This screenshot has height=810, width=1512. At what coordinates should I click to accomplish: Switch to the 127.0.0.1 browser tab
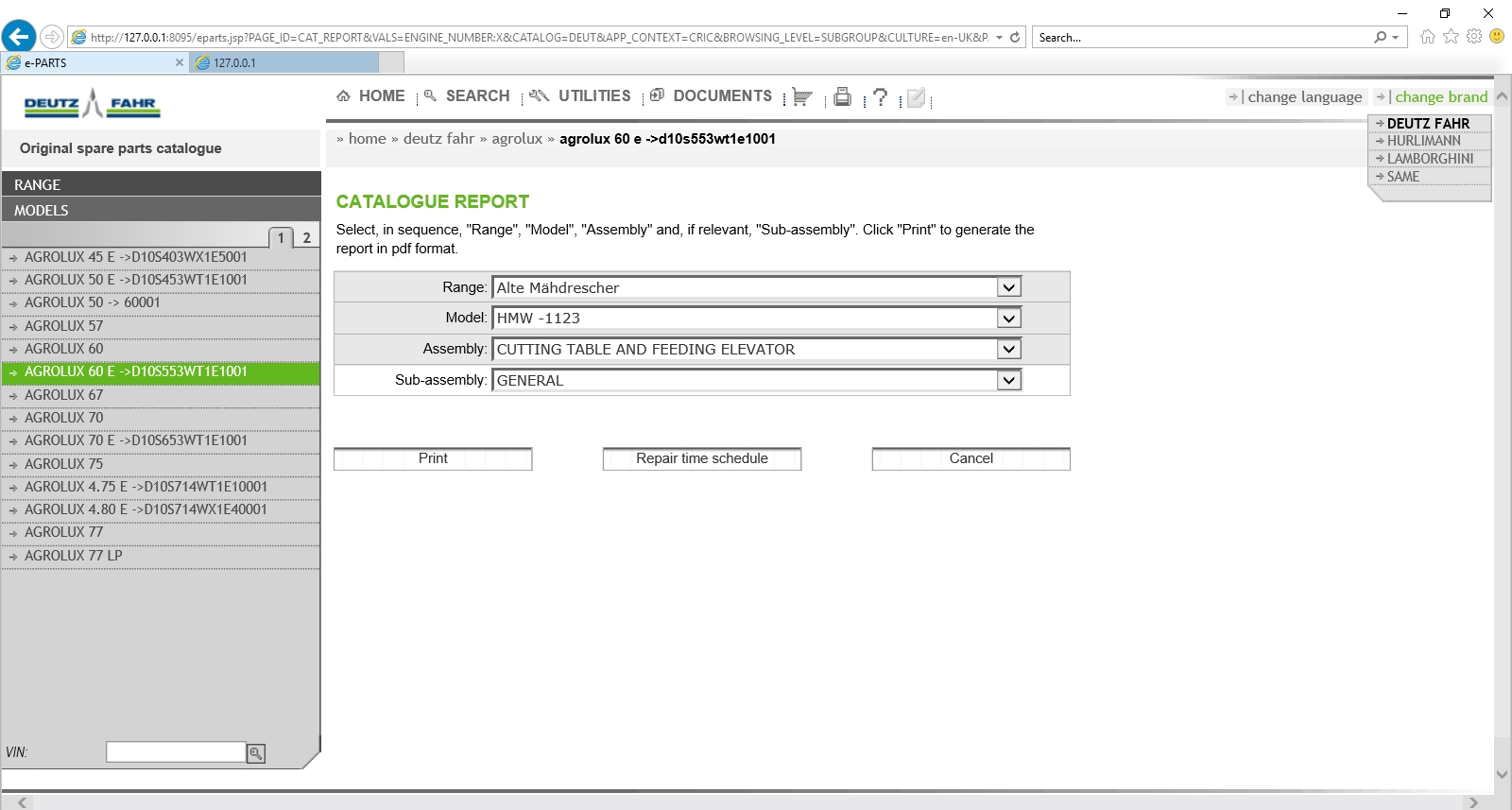point(283,62)
